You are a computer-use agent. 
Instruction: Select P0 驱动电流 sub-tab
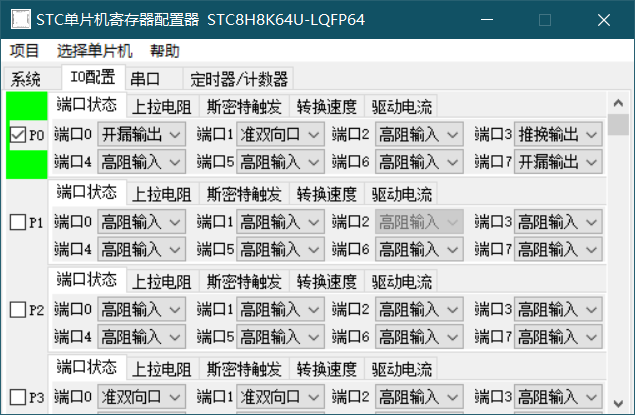401,107
